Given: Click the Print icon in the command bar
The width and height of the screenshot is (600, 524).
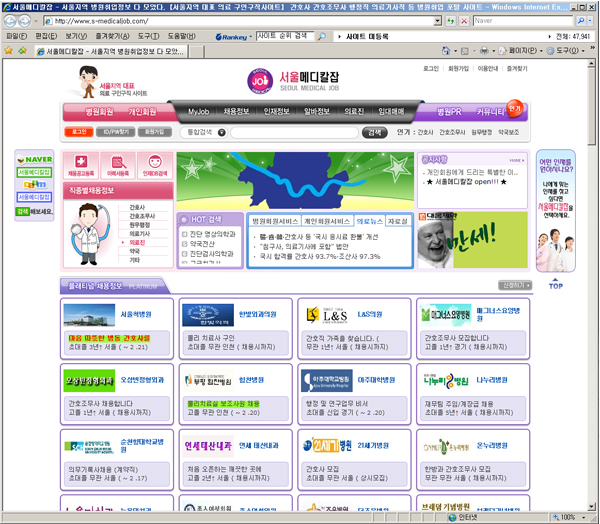Looking at the screenshot, I should pos(484,51).
